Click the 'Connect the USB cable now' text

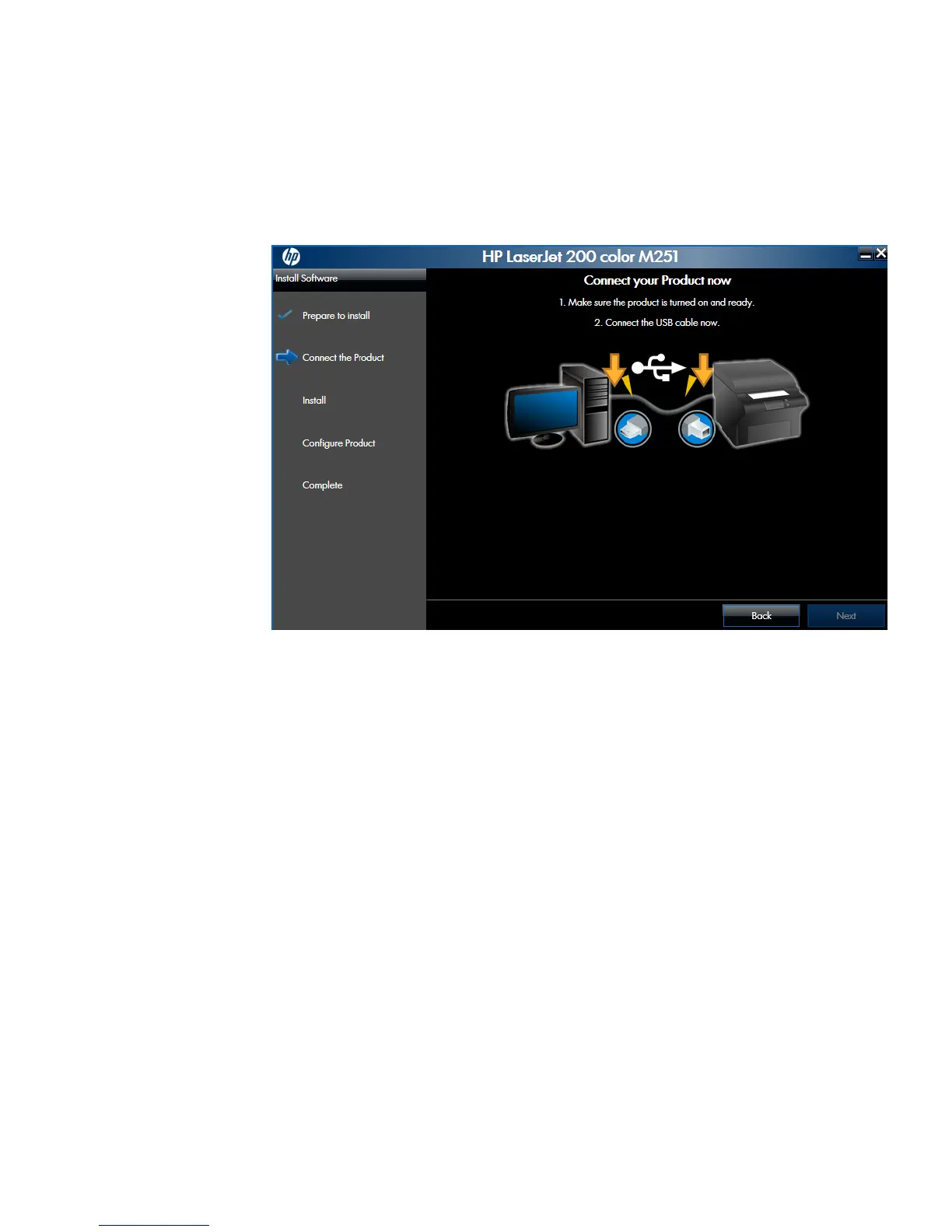656,323
